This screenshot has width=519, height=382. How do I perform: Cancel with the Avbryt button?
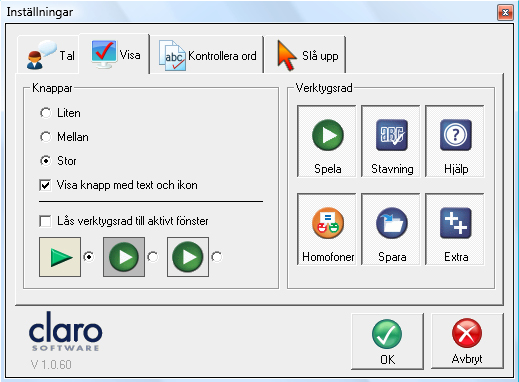tap(467, 341)
